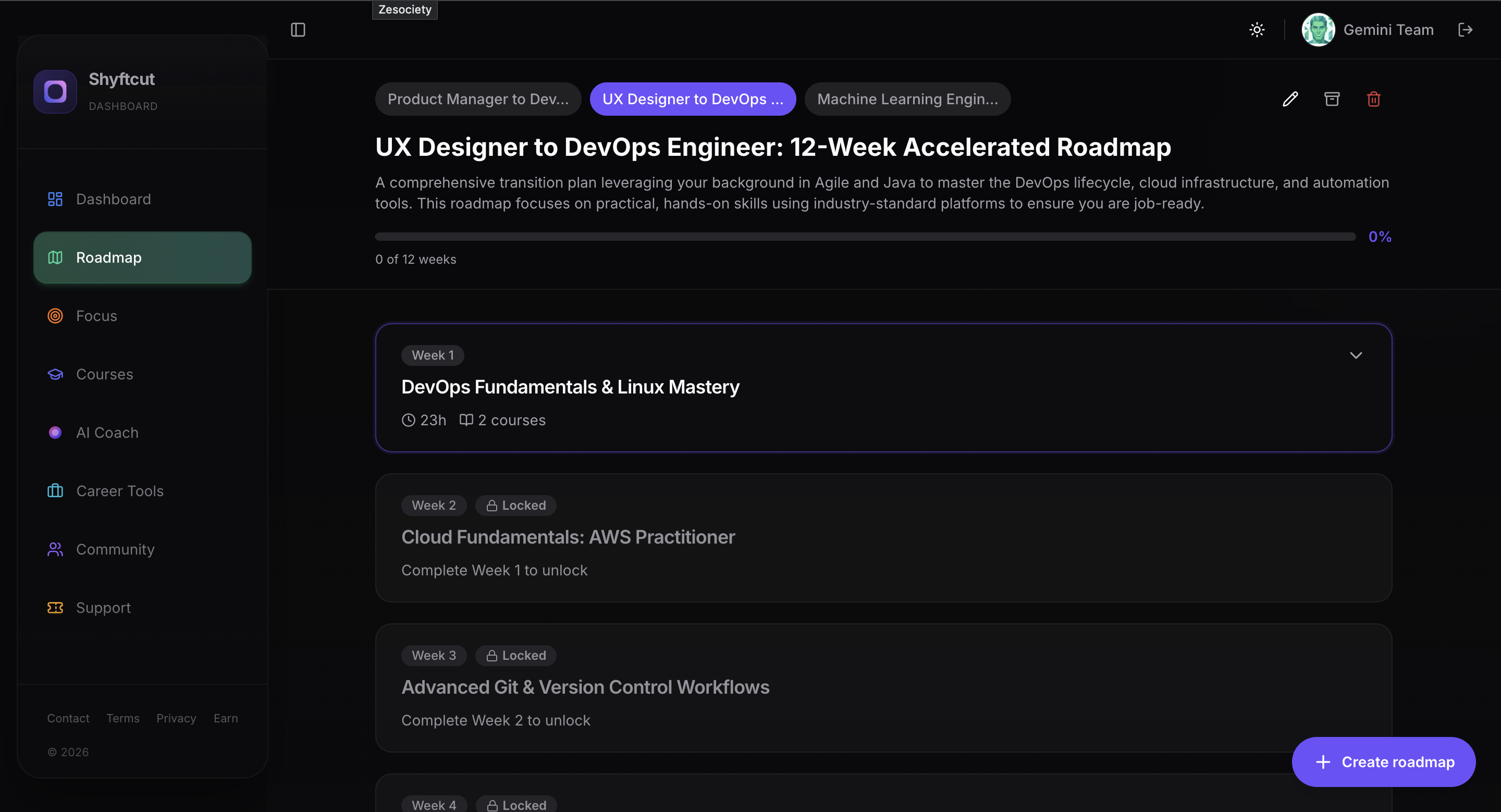Image resolution: width=1501 pixels, height=812 pixels.
Task: Go to Focus page in sidebar
Action: (x=96, y=316)
